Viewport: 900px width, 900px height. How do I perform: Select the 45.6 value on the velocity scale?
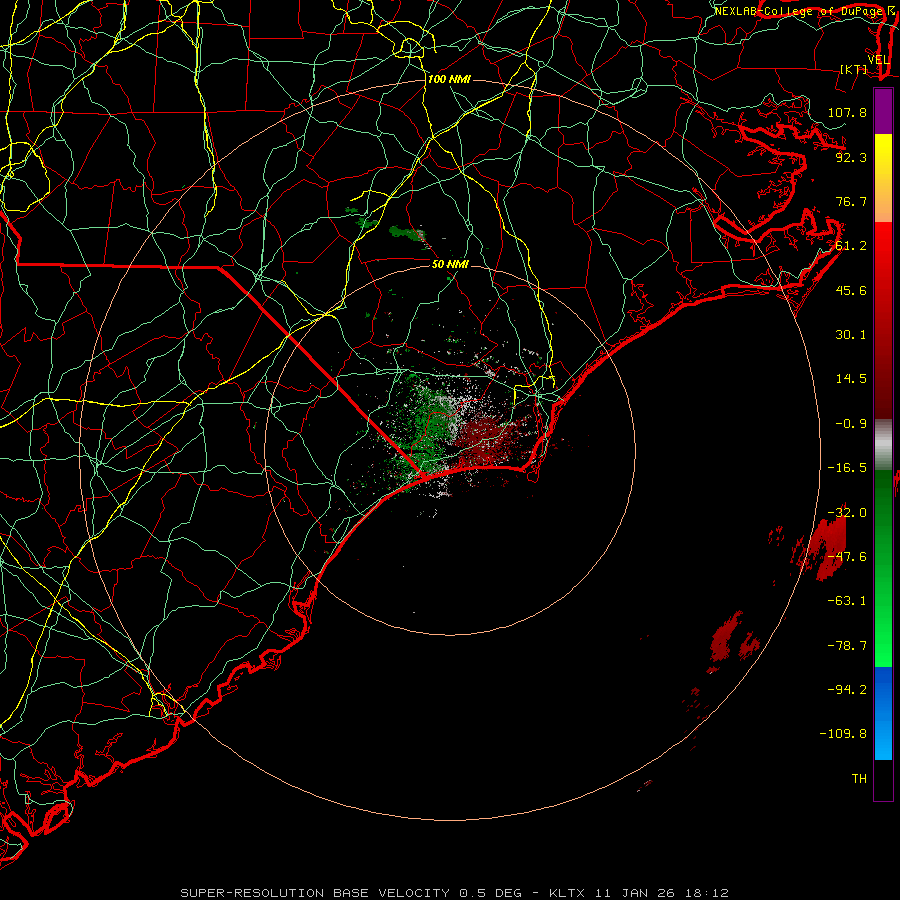click(x=851, y=290)
